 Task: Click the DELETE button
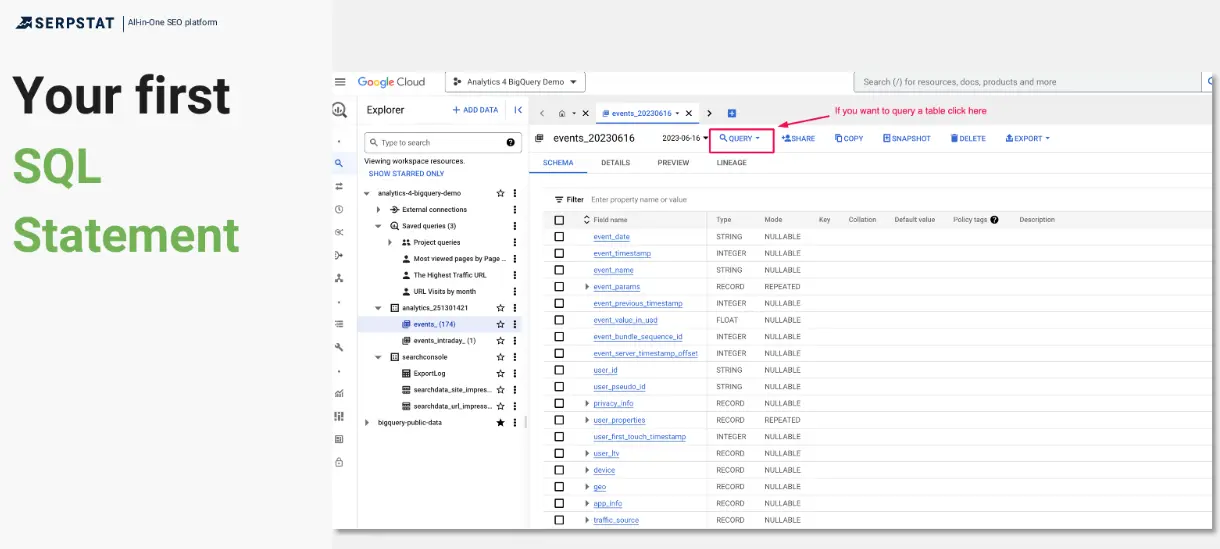coord(967,138)
